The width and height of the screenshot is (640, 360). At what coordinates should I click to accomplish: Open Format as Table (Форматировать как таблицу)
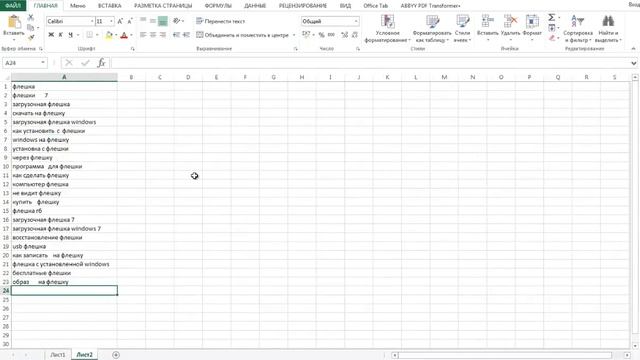(x=432, y=29)
